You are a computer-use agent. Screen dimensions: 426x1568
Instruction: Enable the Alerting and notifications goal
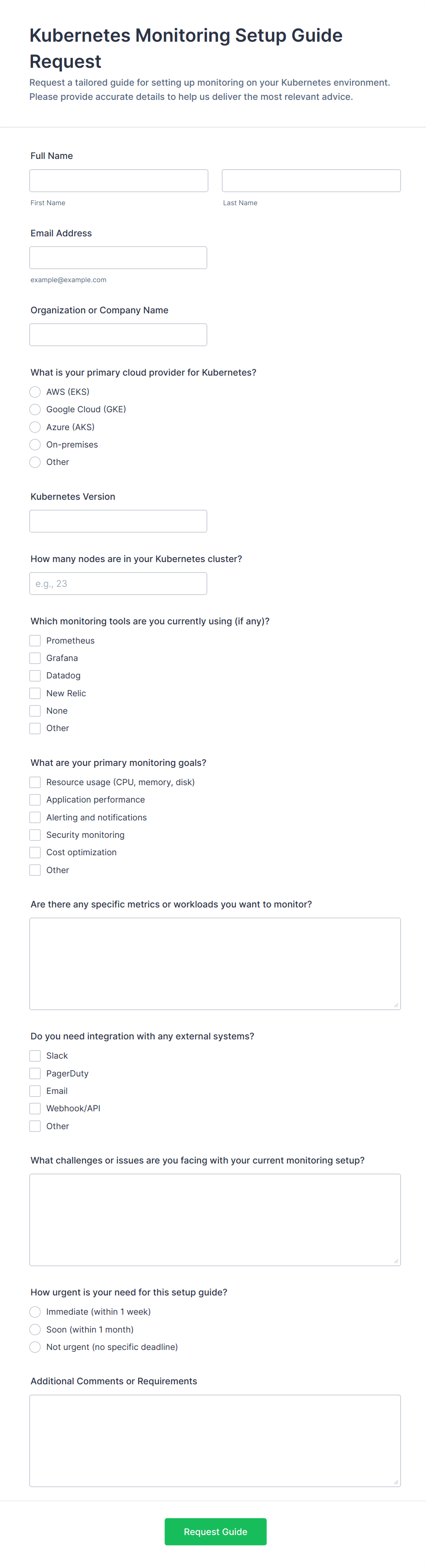coord(35,818)
